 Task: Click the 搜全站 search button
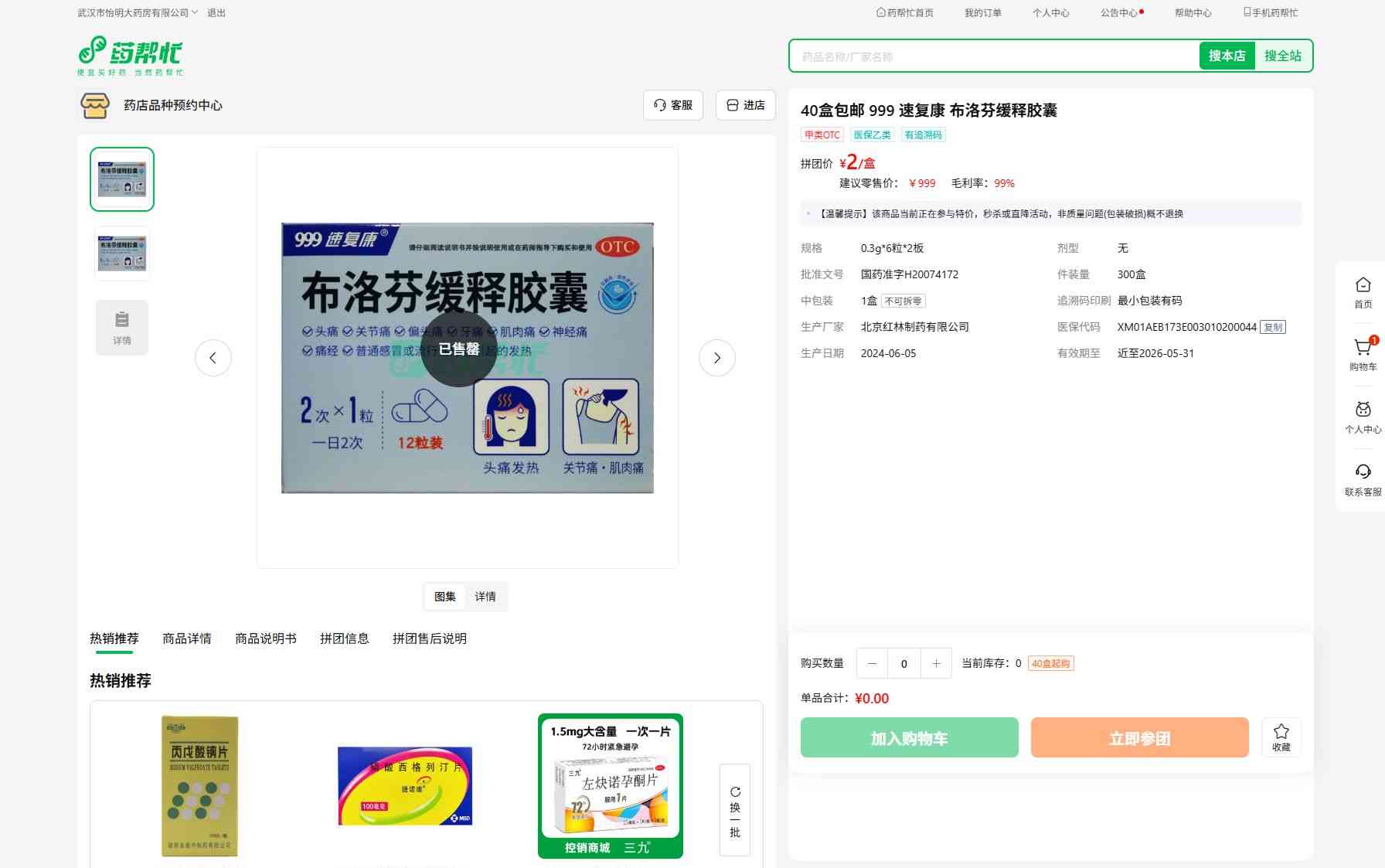tap(1282, 56)
